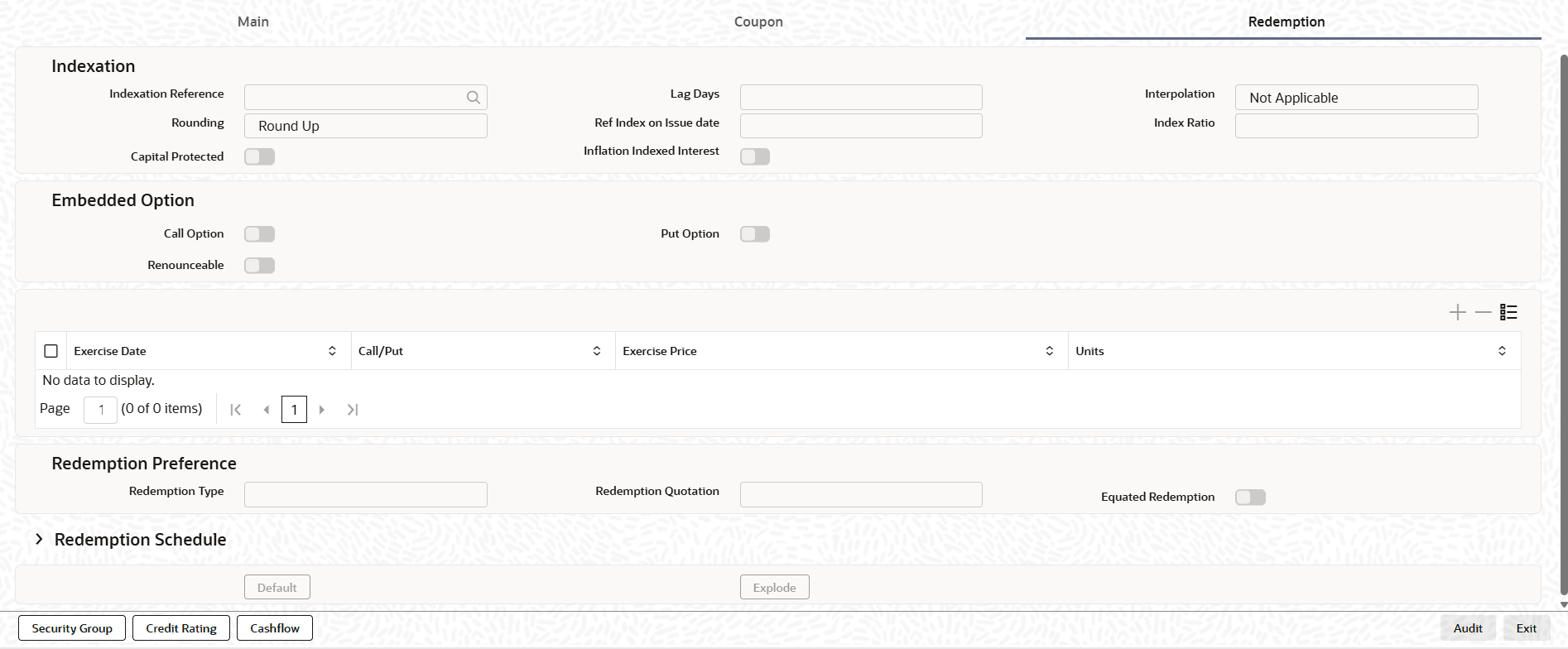Click the Indexation section heading
This screenshot has height=649, width=1568.
[94, 66]
